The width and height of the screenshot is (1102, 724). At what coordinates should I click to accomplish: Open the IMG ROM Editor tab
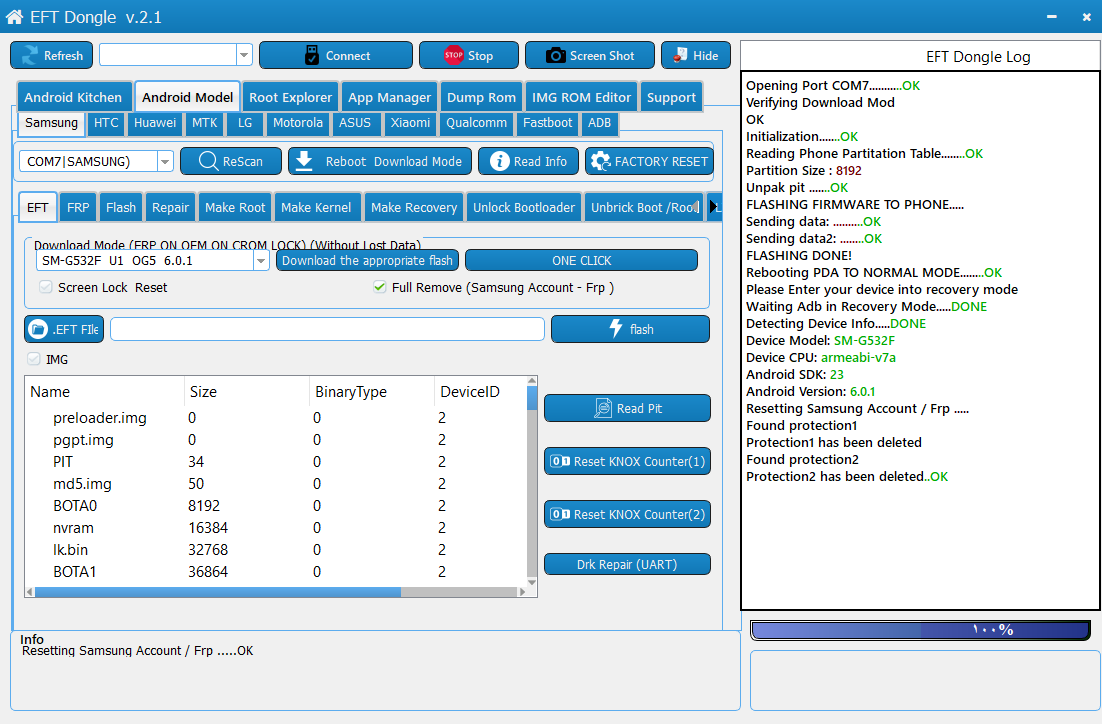(x=581, y=97)
